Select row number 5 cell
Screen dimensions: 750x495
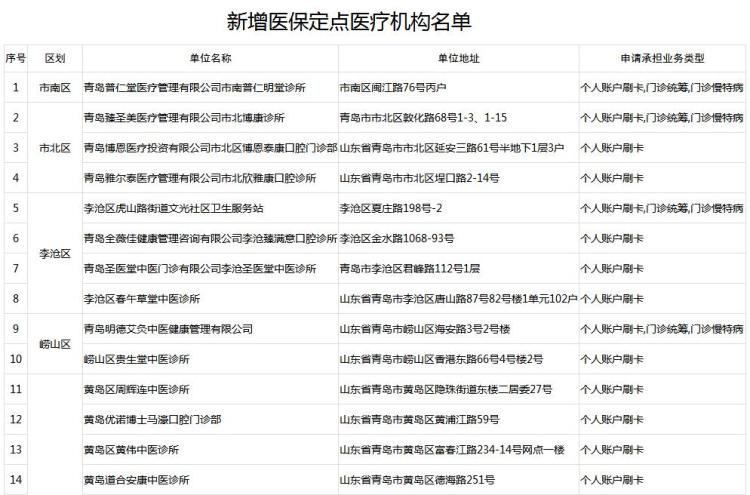pyautogui.click(x=16, y=208)
